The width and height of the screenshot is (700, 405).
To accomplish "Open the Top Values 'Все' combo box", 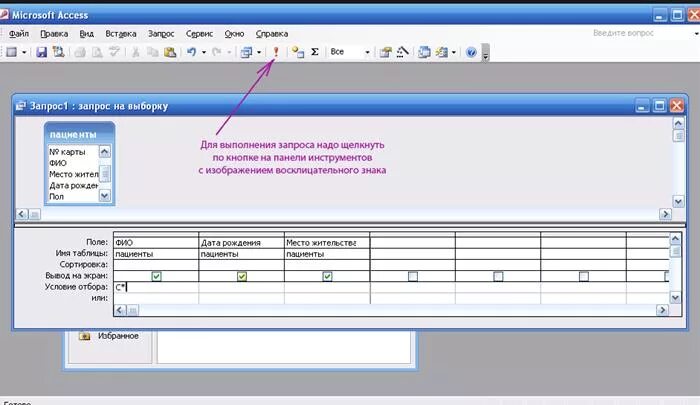I will click(350, 52).
